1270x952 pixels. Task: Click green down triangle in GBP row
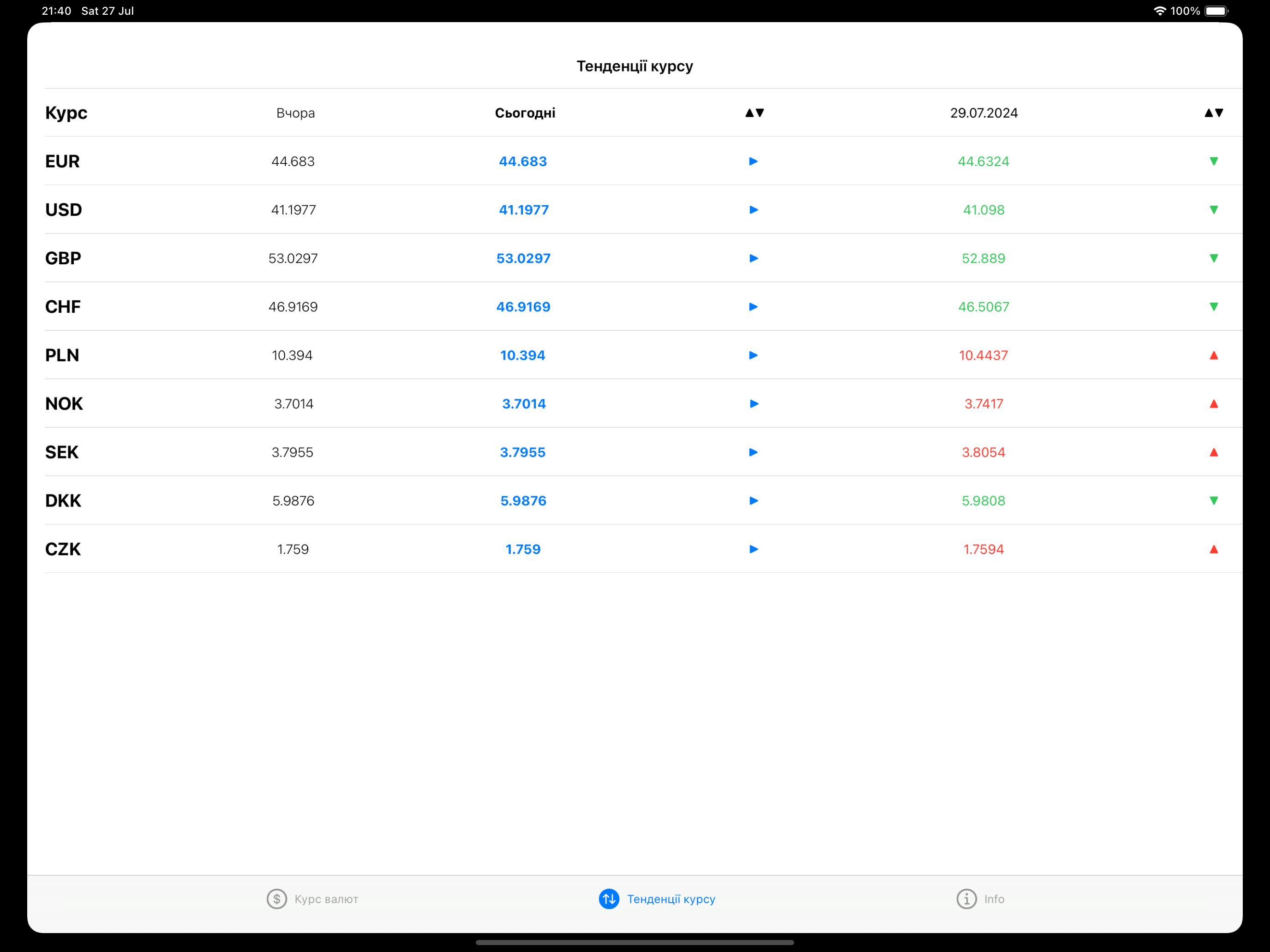1214,258
